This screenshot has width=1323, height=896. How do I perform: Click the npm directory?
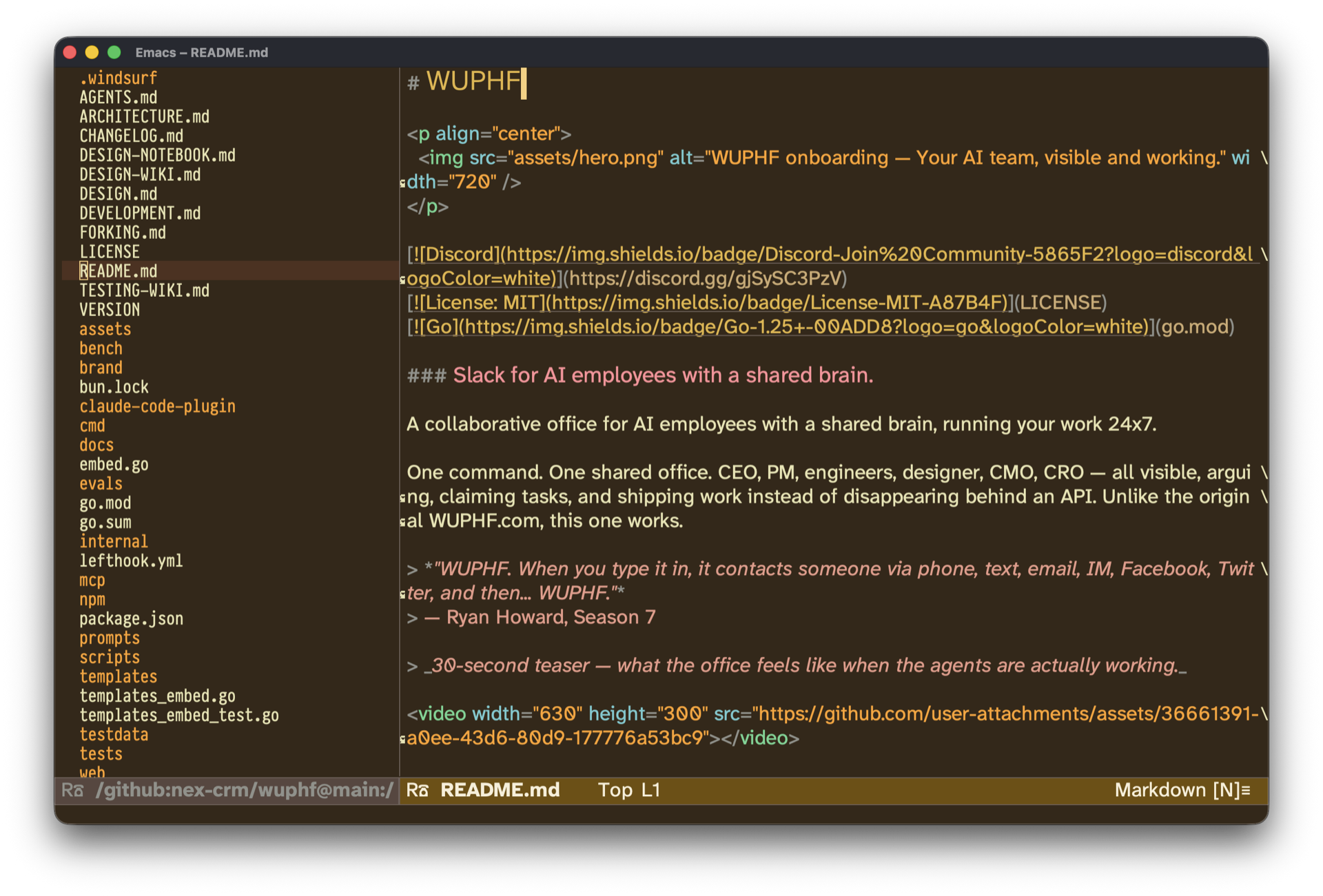point(92,598)
